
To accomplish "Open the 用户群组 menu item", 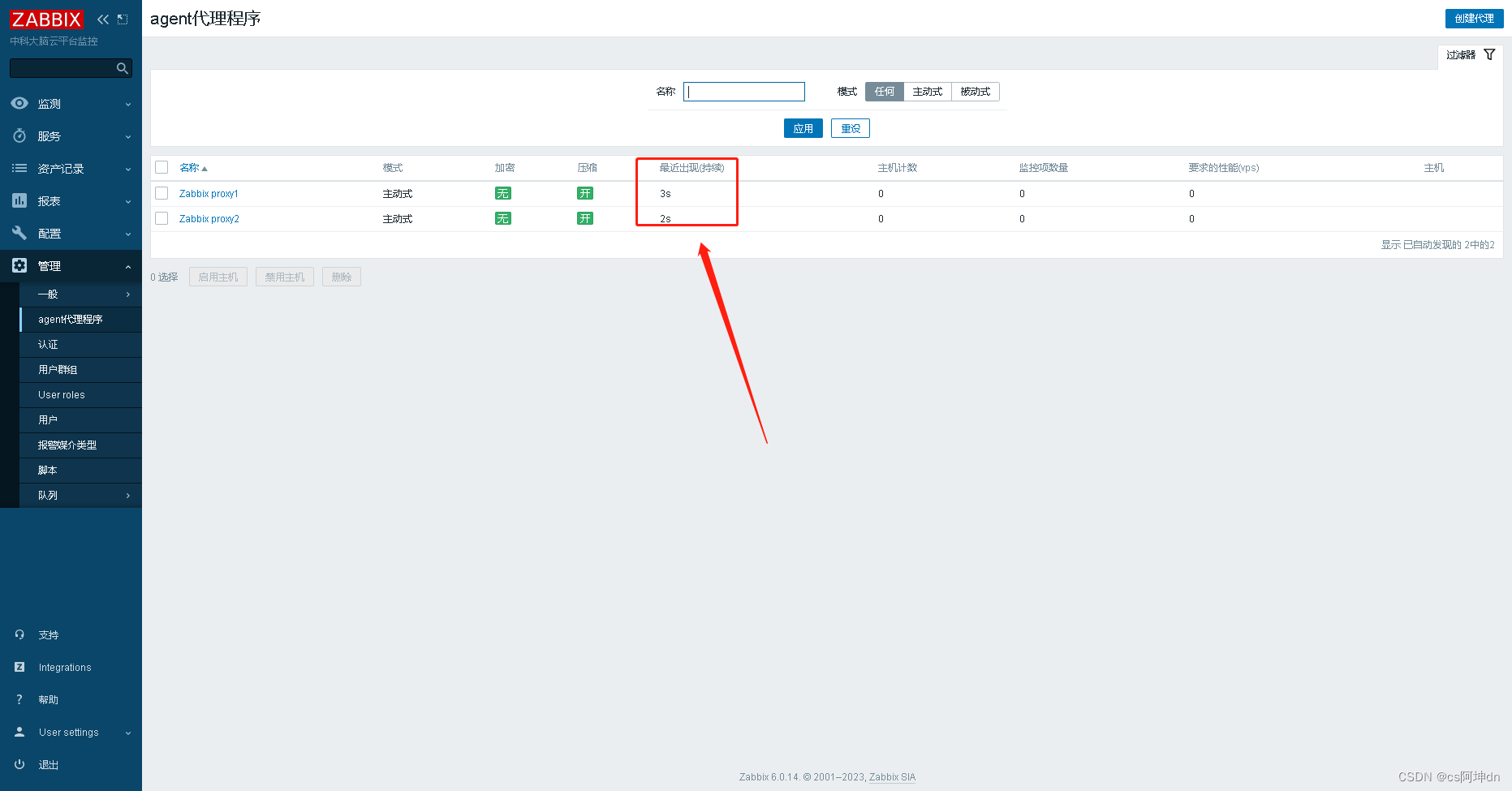I will coord(80,369).
